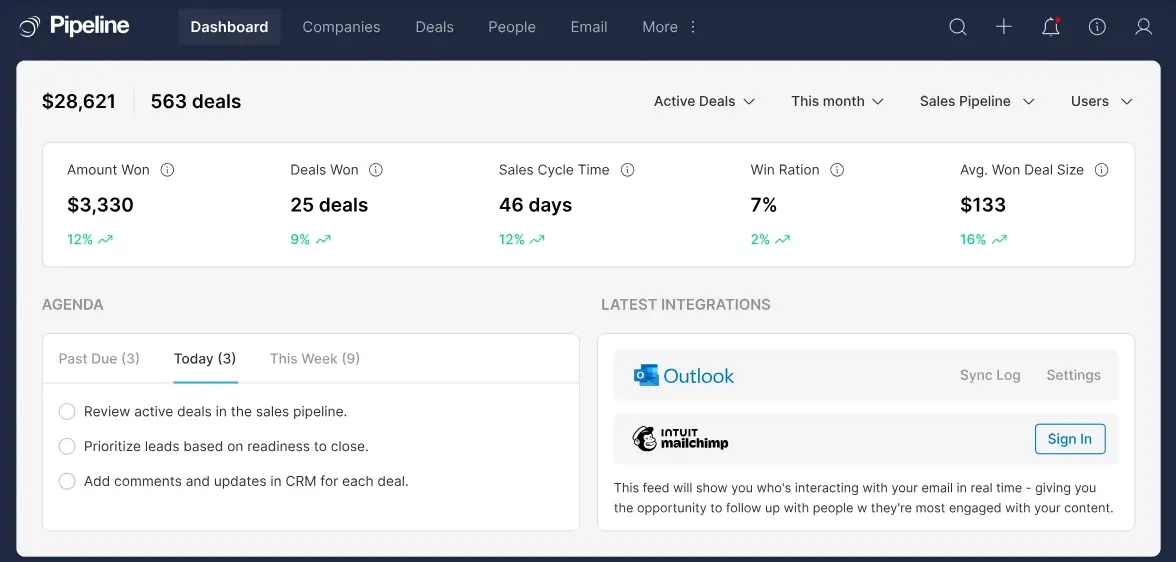Open the Outlook Sync Log link
1176x562 pixels.
click(990, 375)
